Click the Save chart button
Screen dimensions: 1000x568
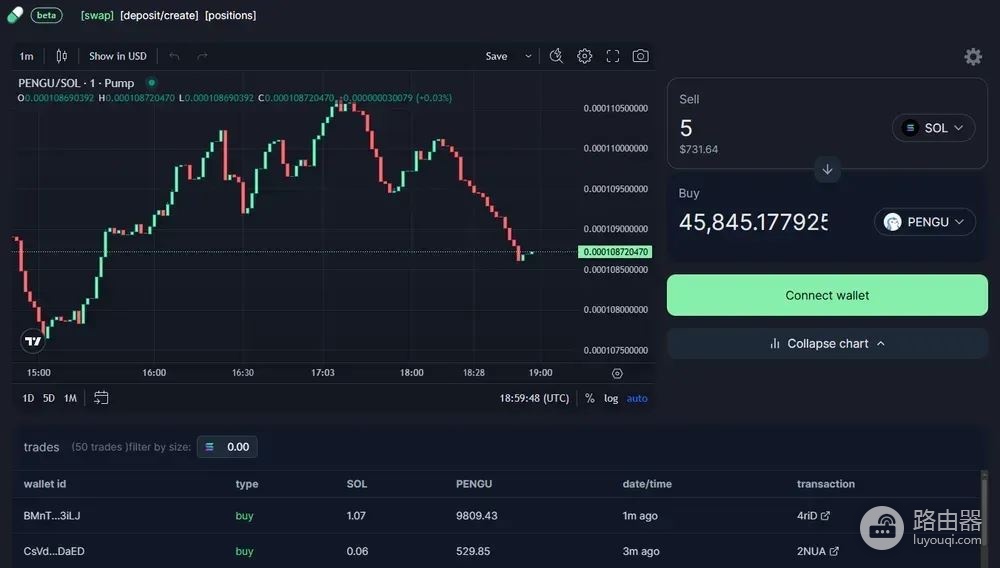[496, 56]
